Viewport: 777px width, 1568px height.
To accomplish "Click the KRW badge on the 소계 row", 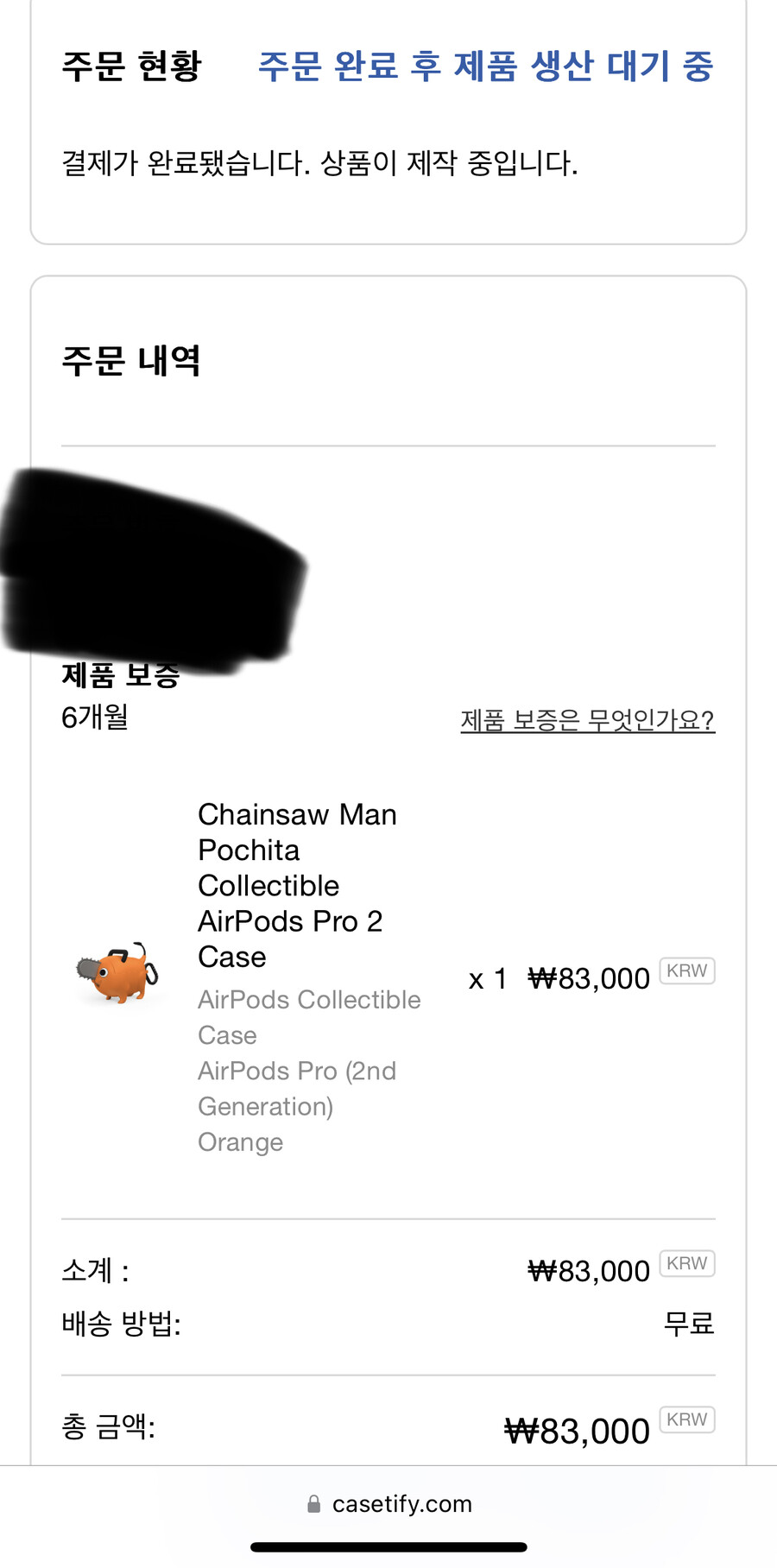I will [687, 1264].
